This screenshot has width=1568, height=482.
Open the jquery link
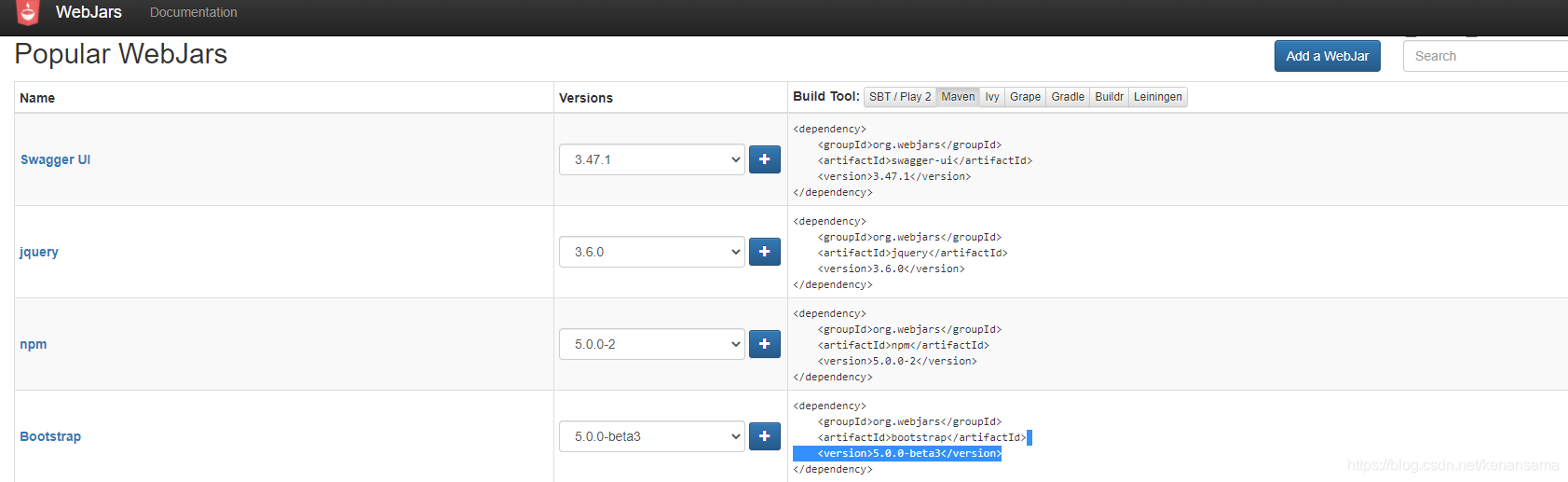coord(38,252)
